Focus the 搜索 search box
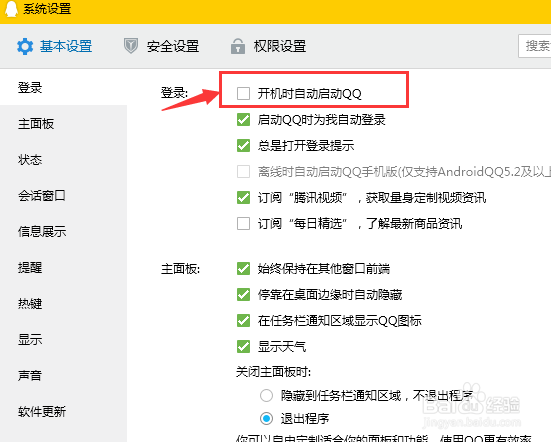The image size is (551, 442). click(x=534, y=46)
